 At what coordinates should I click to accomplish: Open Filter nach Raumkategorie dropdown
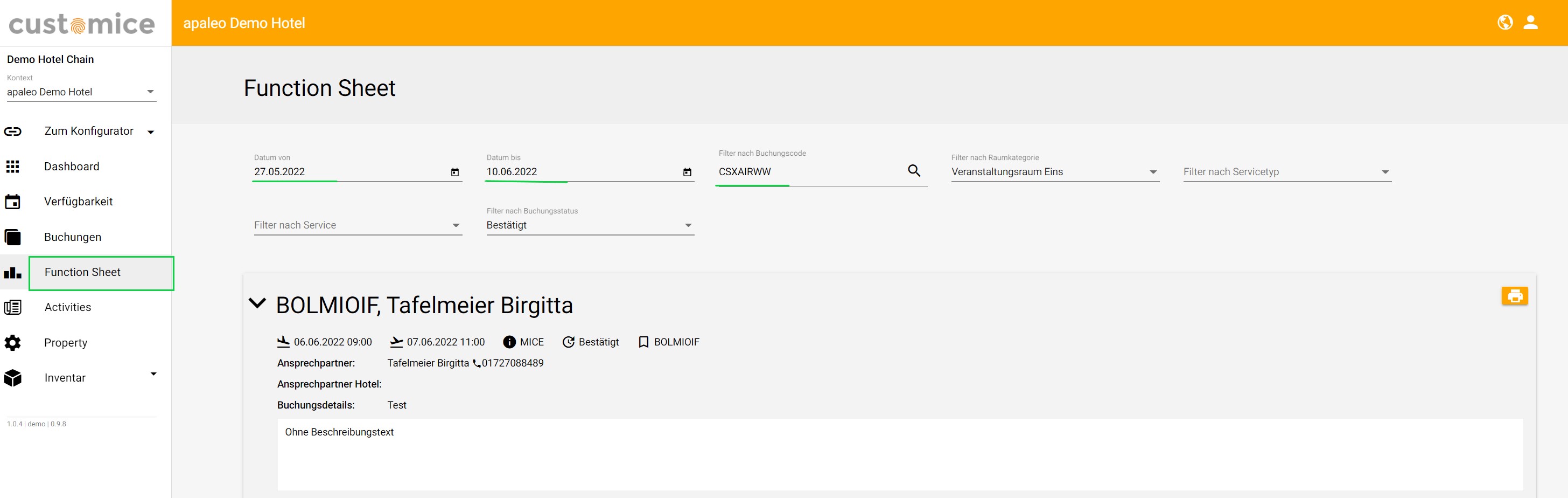point(1055,172)
